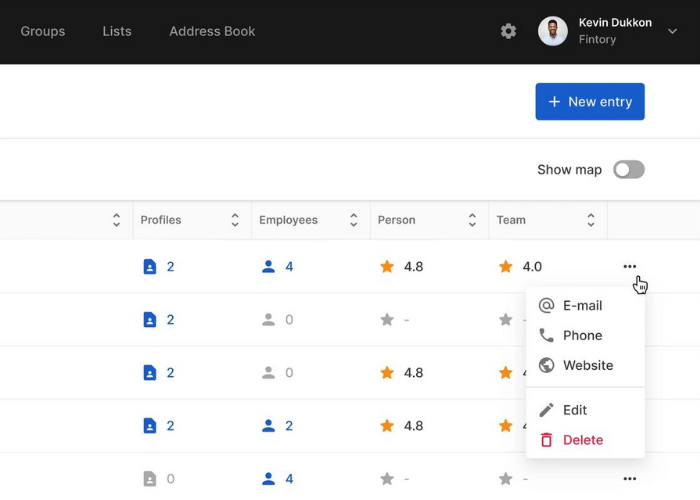Sort by the Profiles column
This screenshot has width=700, height=500.
(235, 220)
